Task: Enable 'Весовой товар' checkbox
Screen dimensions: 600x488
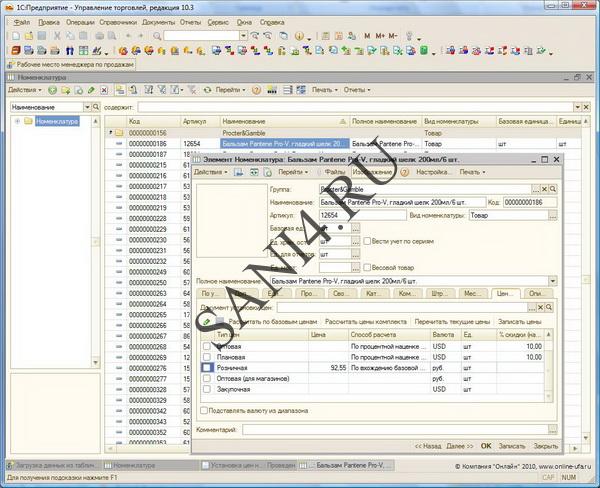Action: tap(367, 267)
